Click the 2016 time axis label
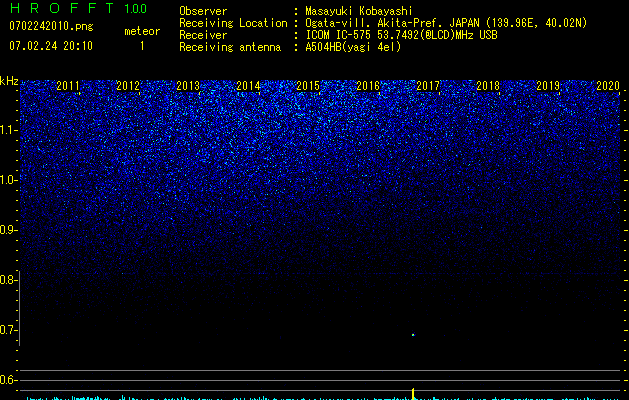 [368, 86]
